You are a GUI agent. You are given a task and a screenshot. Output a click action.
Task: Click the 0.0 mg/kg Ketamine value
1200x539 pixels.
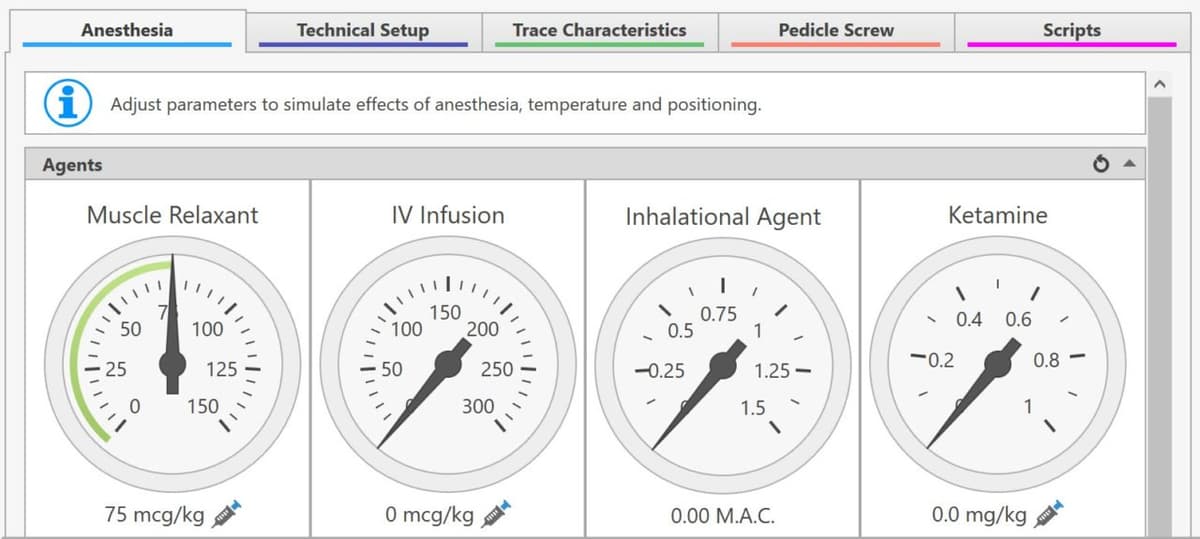[979, 515]
